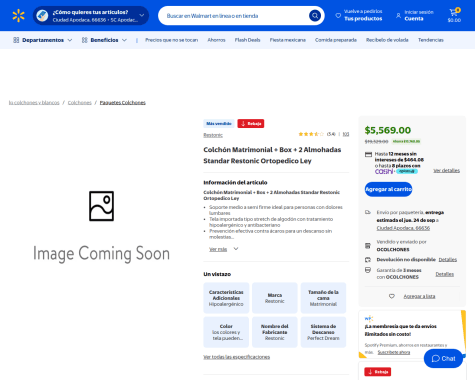Select Sistema de Descanso Perfect Dream tile
This screenshot has height=380, width=475.
(323, 332)
